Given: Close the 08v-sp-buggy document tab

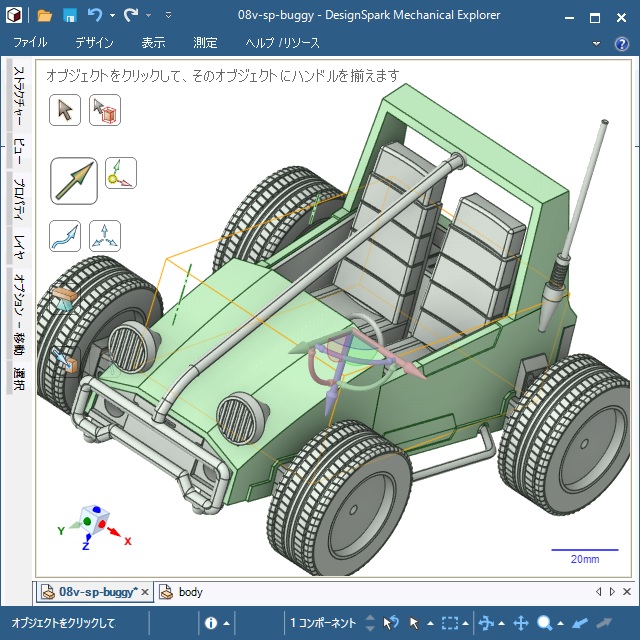Looking at the screenshot, I should coord(145,592).
